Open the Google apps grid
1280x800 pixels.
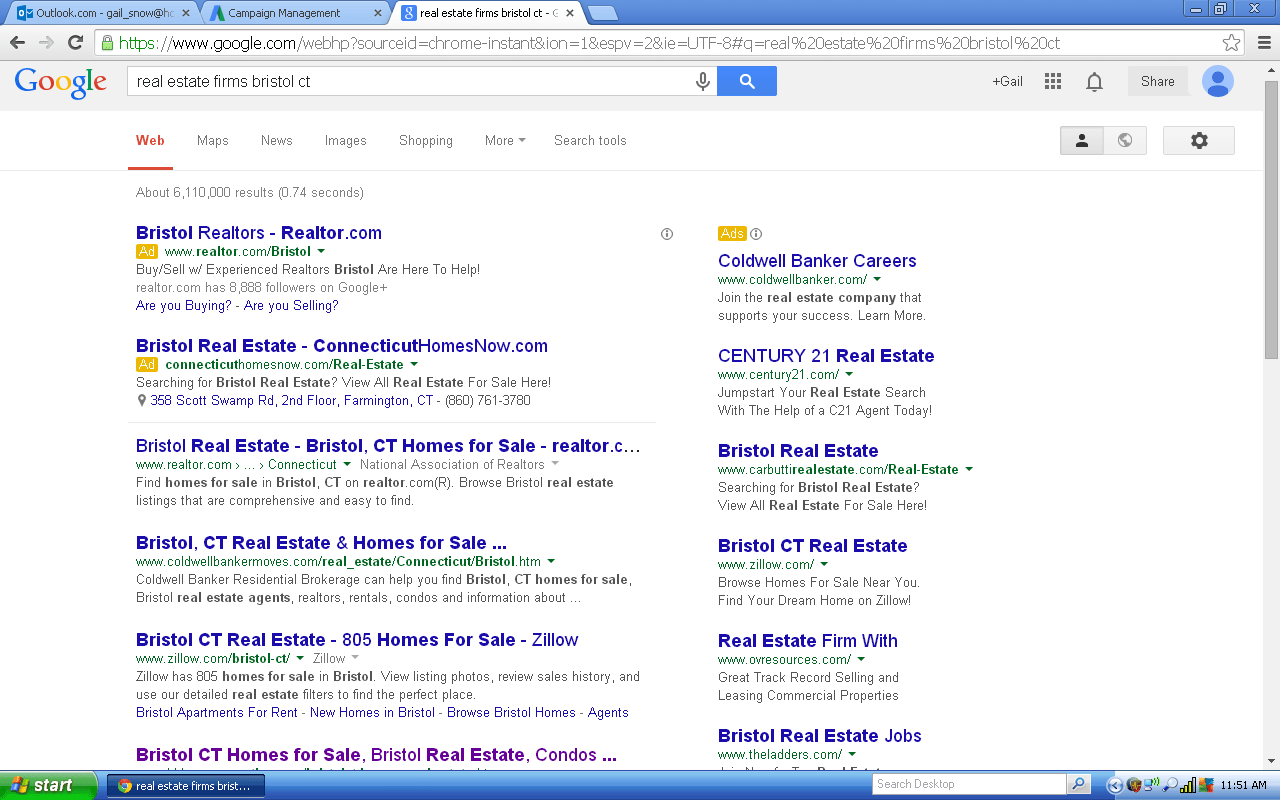1052,81
